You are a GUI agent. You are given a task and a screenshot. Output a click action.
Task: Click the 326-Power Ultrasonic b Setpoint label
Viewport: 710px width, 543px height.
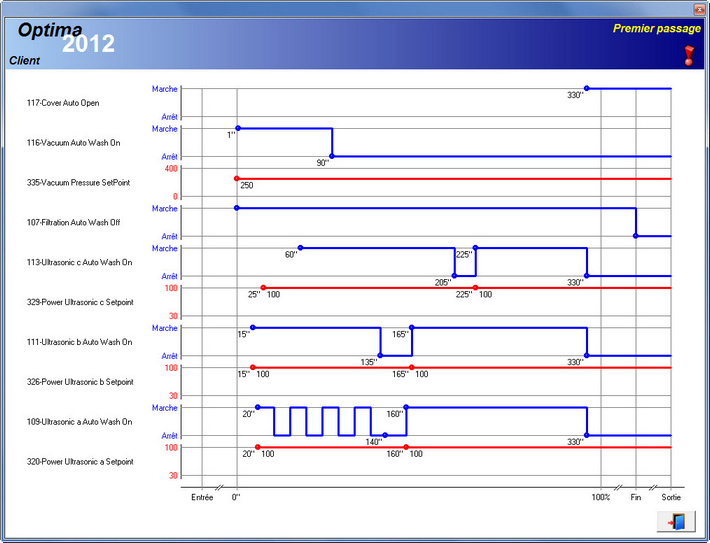80,382
